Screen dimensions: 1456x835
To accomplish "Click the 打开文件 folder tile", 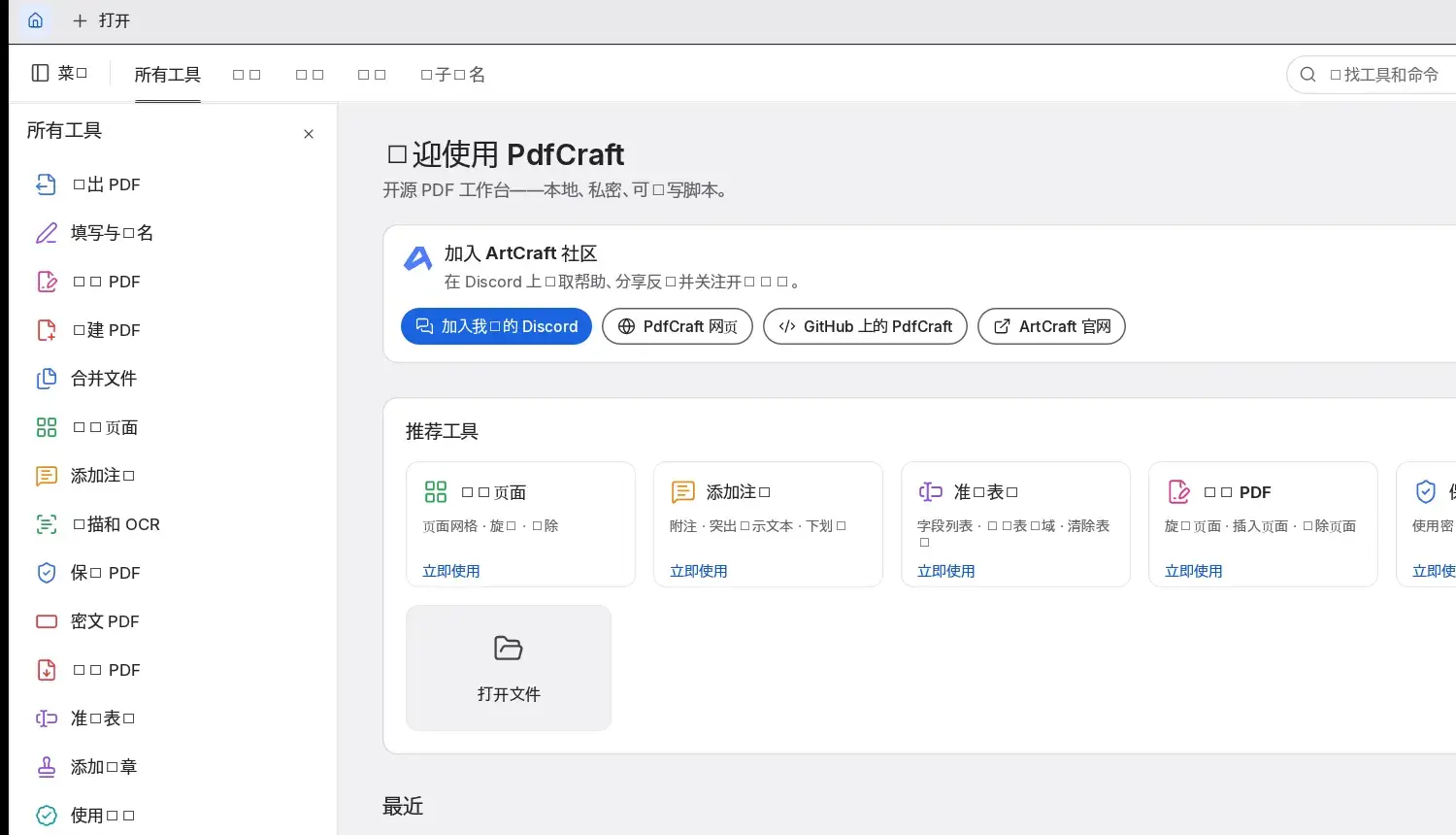I will tap(509, 668).
